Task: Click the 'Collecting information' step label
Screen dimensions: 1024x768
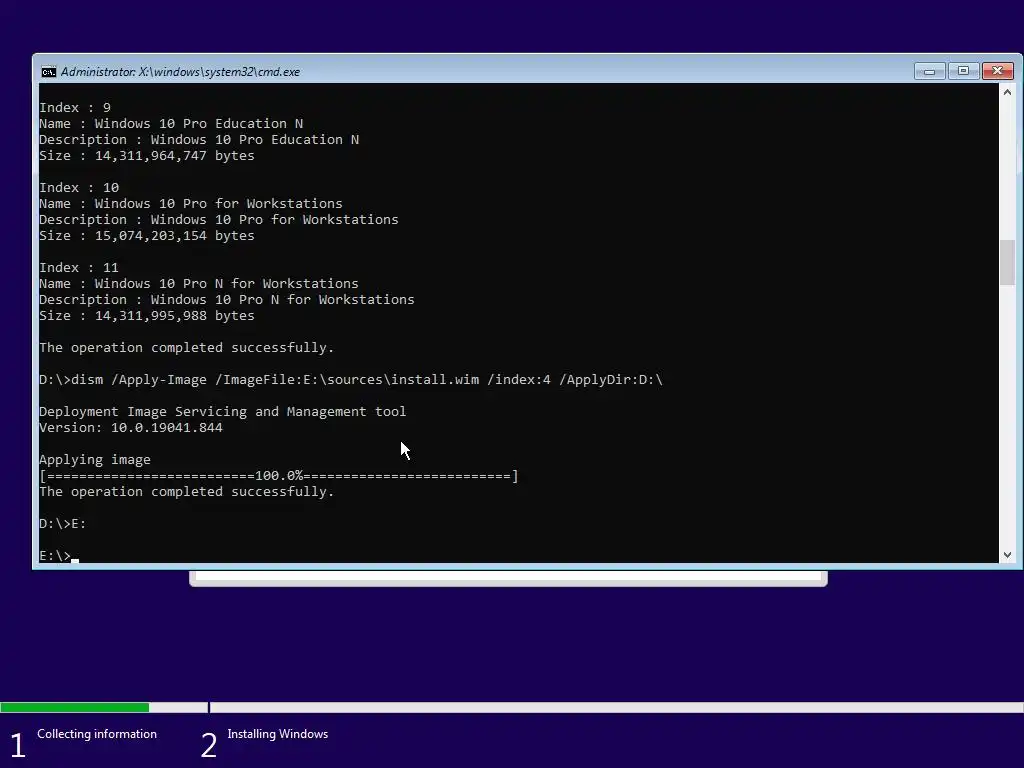Action: pos(97,734)
